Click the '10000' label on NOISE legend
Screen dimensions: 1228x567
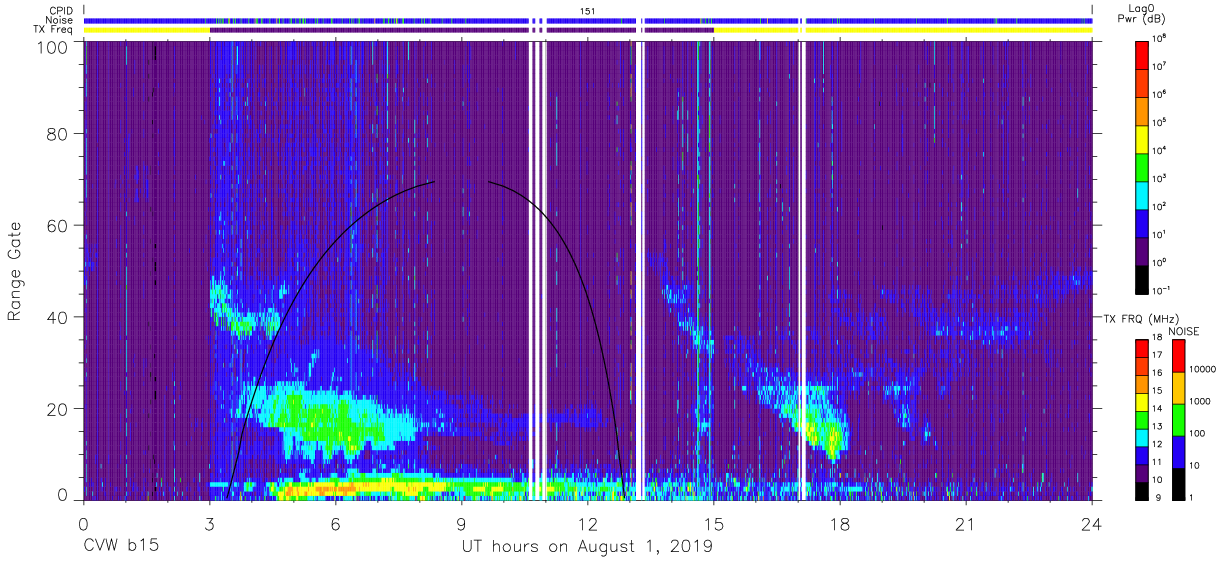1204,371
